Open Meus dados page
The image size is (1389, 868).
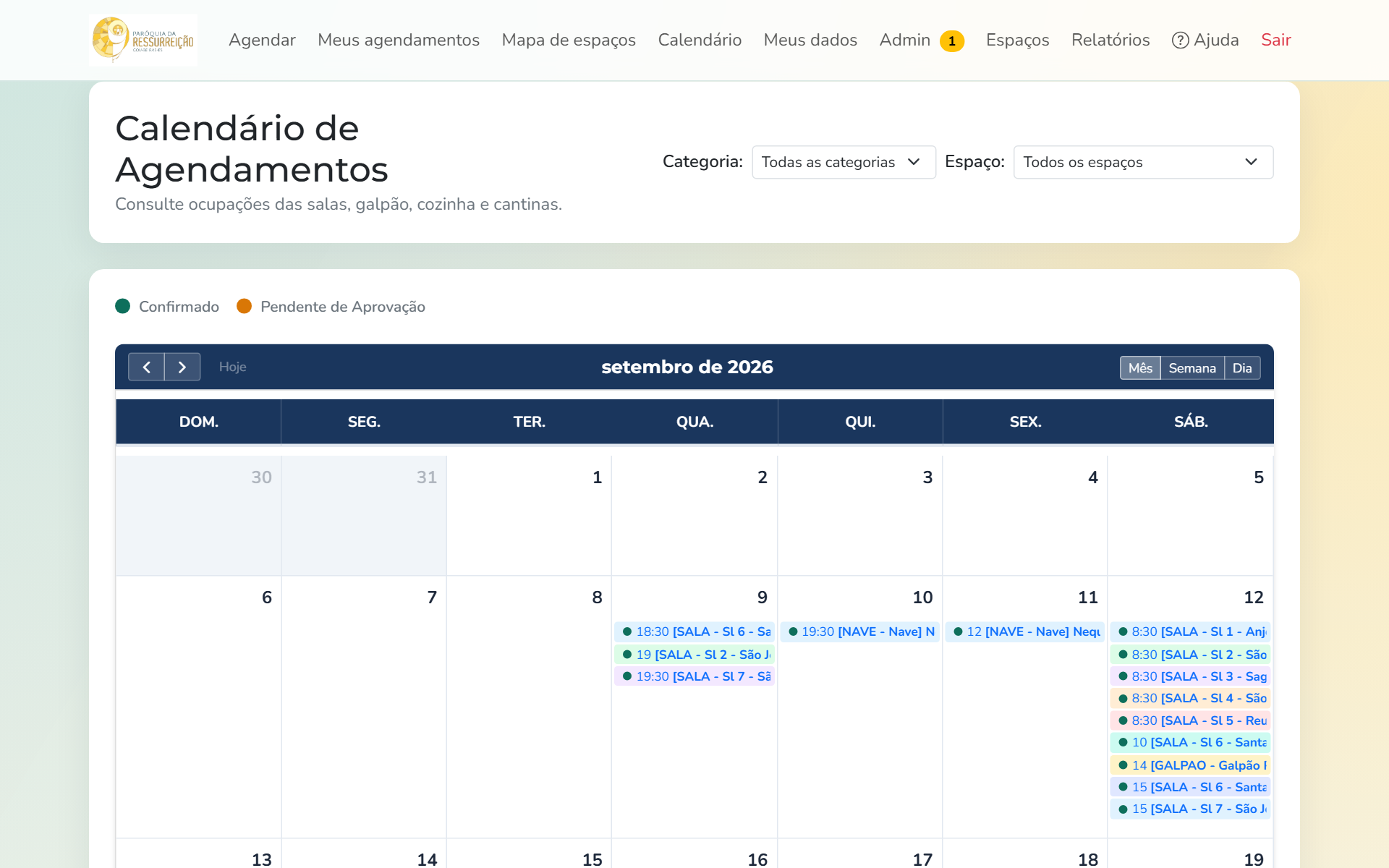810,40
